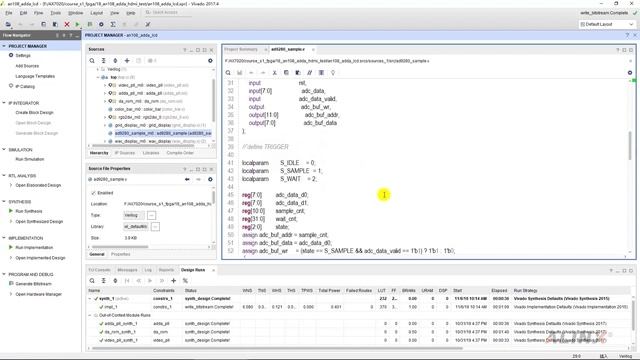Collapse all items in Sources panel
Image resolution: width=640 pixels, height=360 pixels.
pos(104,61)
